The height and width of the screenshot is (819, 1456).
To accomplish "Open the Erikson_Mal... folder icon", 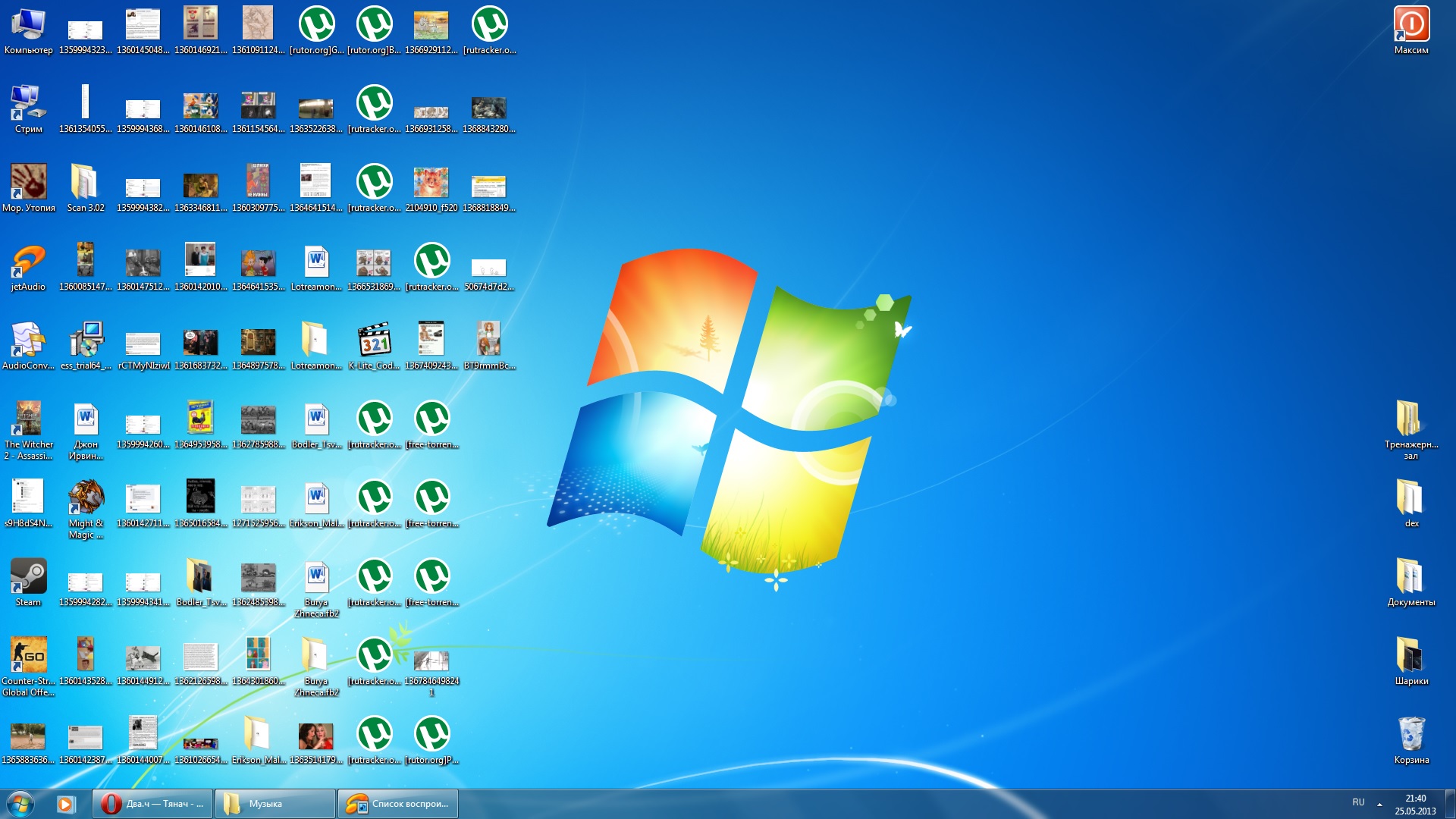I will (x=259, y=740).
